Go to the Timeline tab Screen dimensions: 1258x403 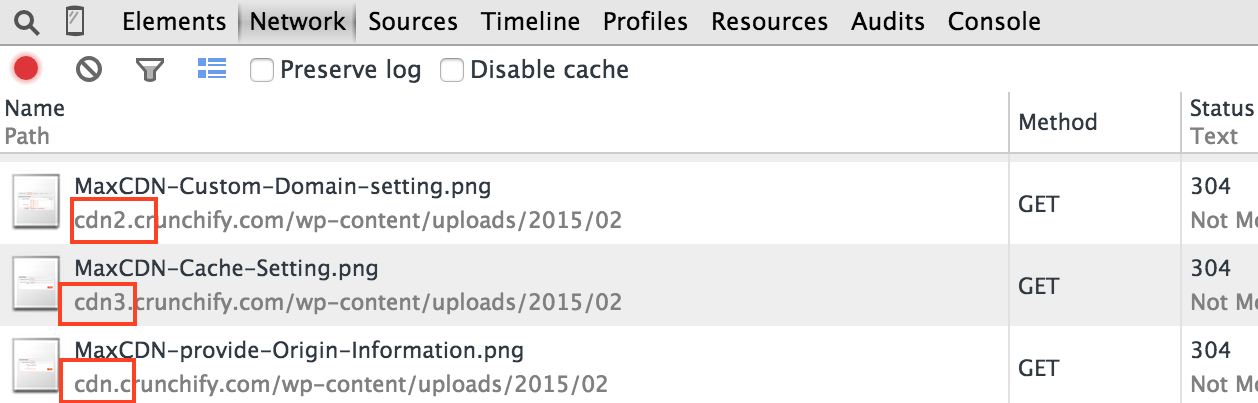pos(530,21)
